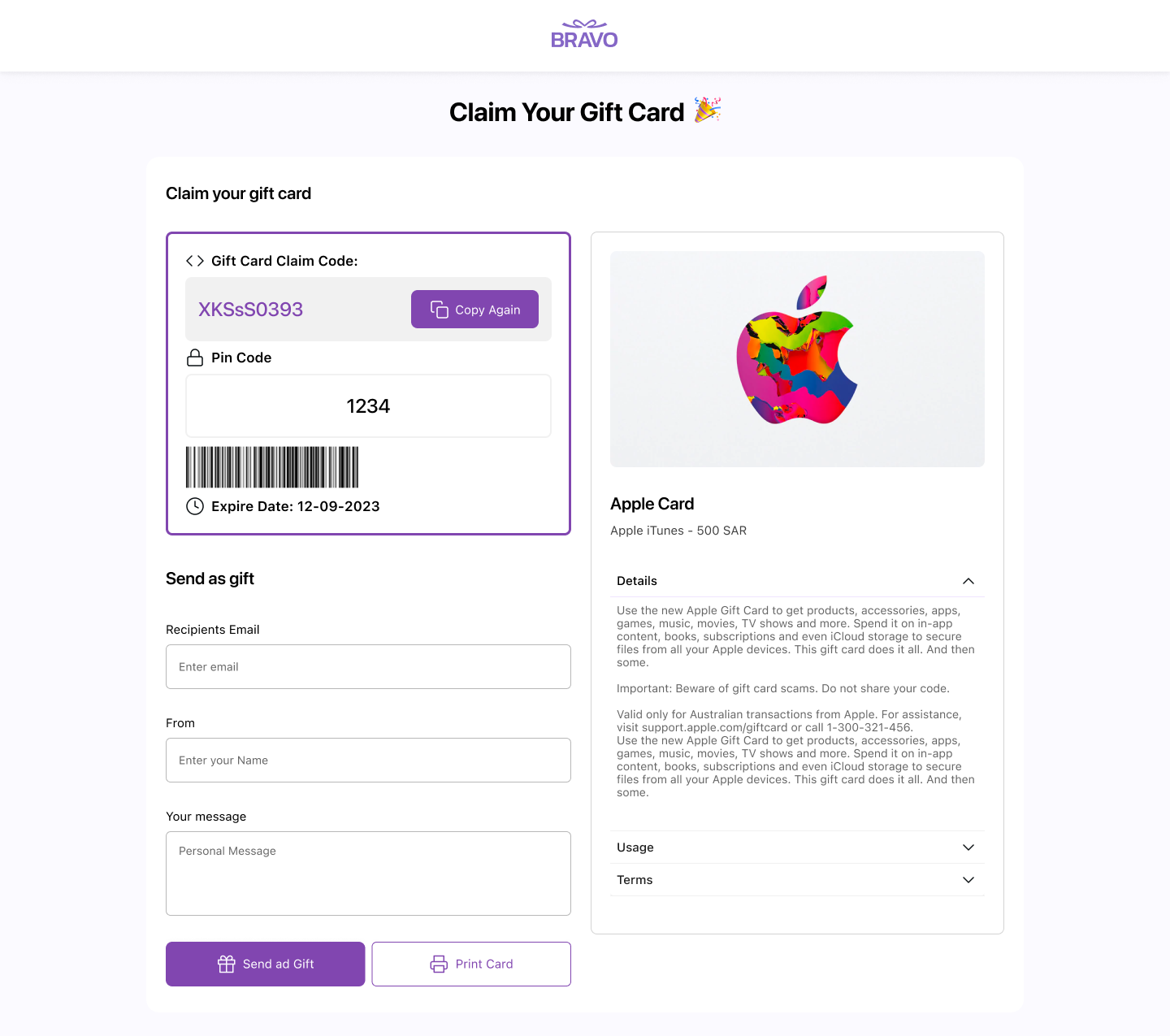Click the party popper emoji in heading
Screen dimensions: 1170x1036
pos(708,111)
